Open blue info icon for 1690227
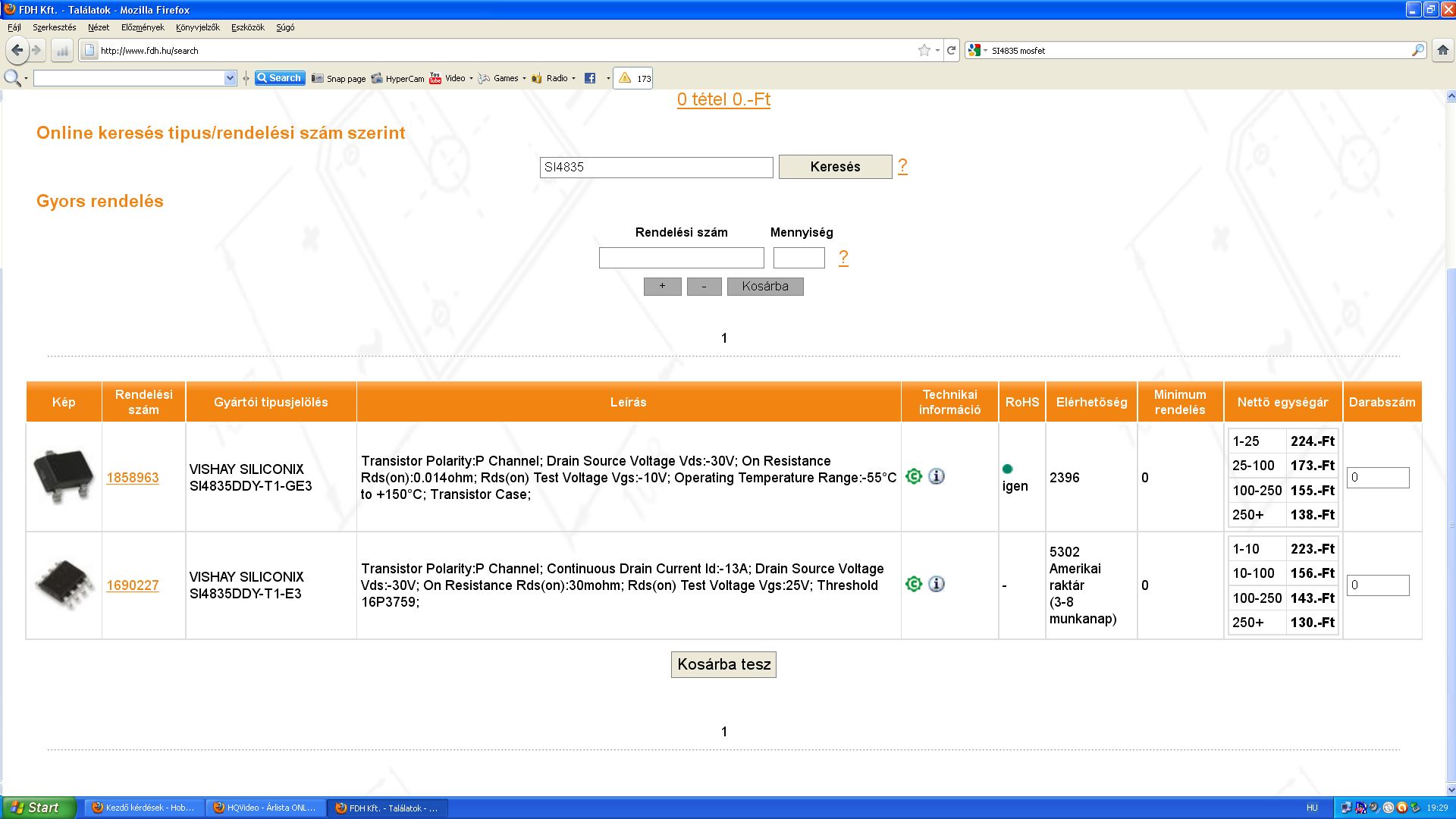Screen dimensions: 1456x819 point(937,584)
